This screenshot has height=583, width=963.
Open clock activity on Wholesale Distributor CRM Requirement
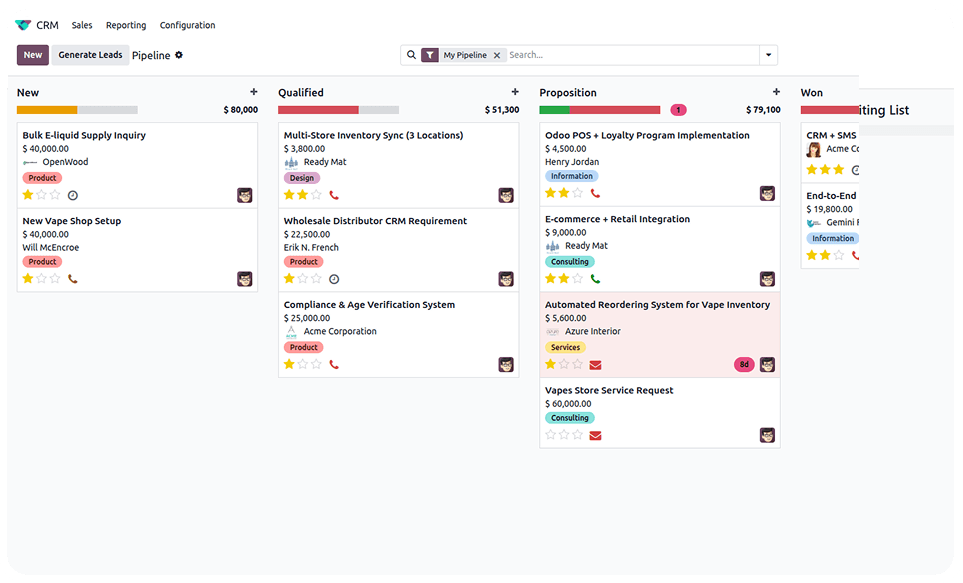(334, 279)
